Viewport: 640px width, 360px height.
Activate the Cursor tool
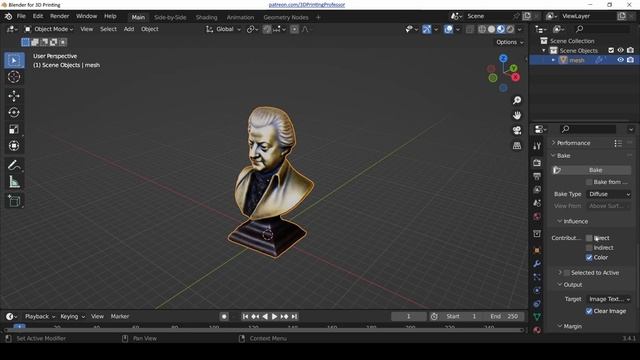coord(14,77)
